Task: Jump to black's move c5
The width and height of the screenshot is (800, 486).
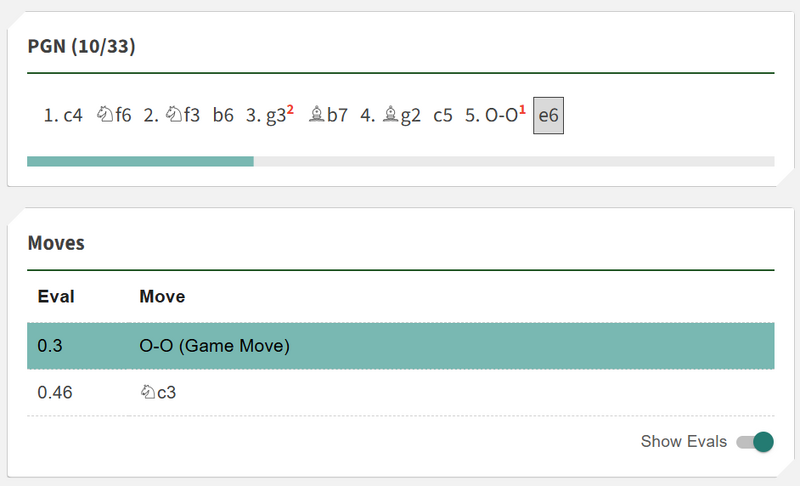Action: (443, 115)
